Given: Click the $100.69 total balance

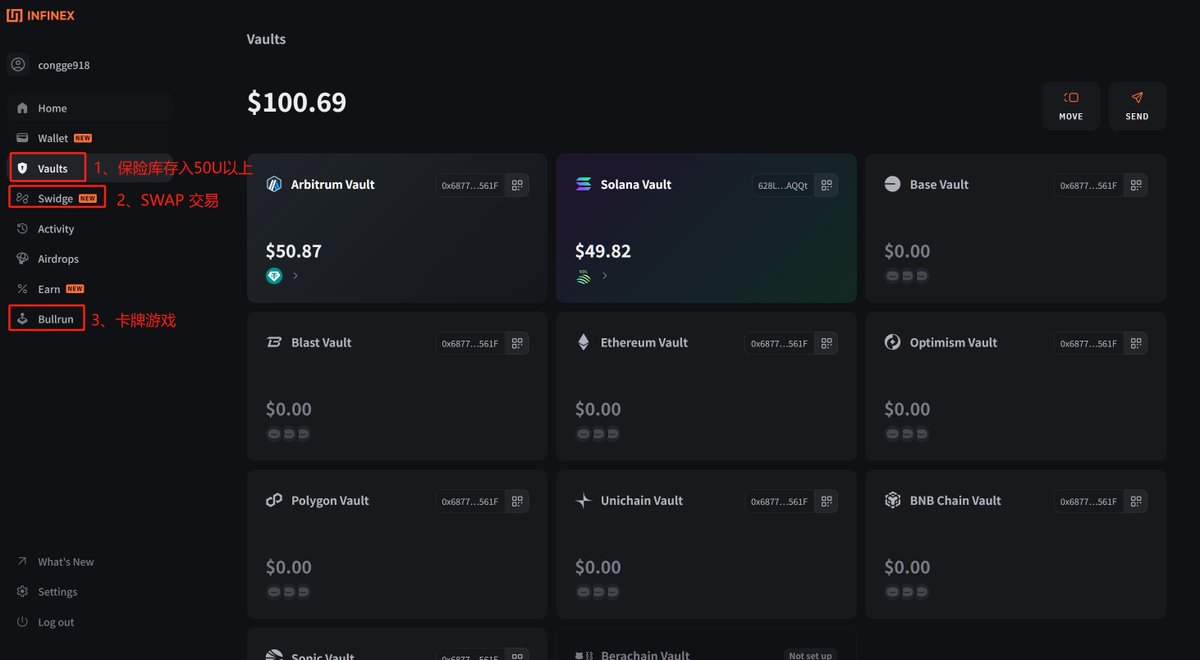Looking at the screenshot, I should (297, 102).
